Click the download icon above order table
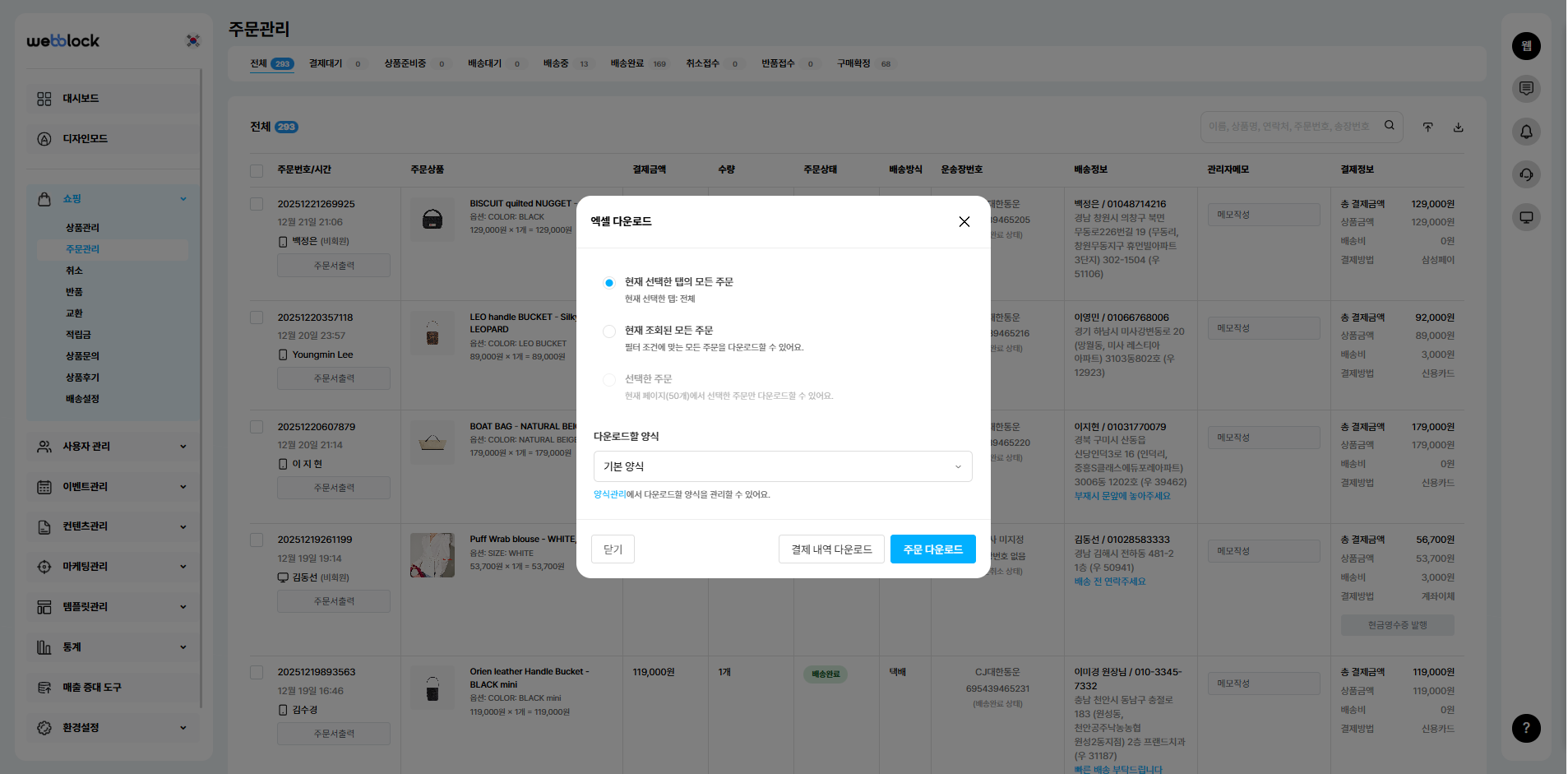This screenshot has width=1568, height=774. tap(1458, 127)
